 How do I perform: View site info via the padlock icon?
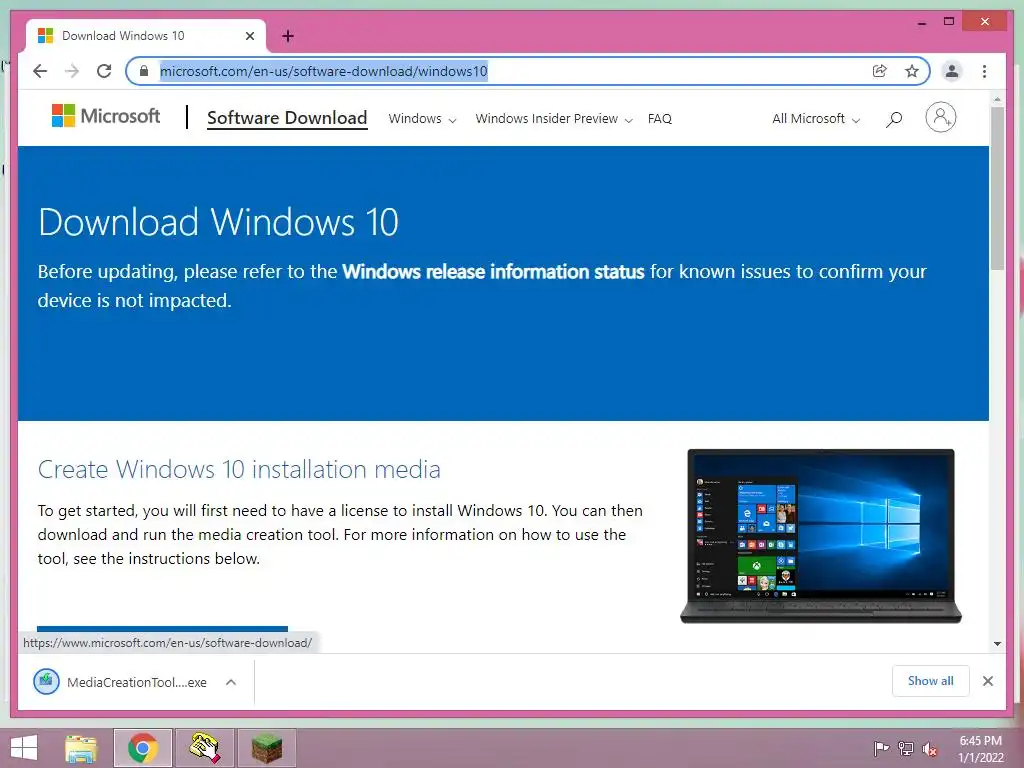[x=144, y=71]
